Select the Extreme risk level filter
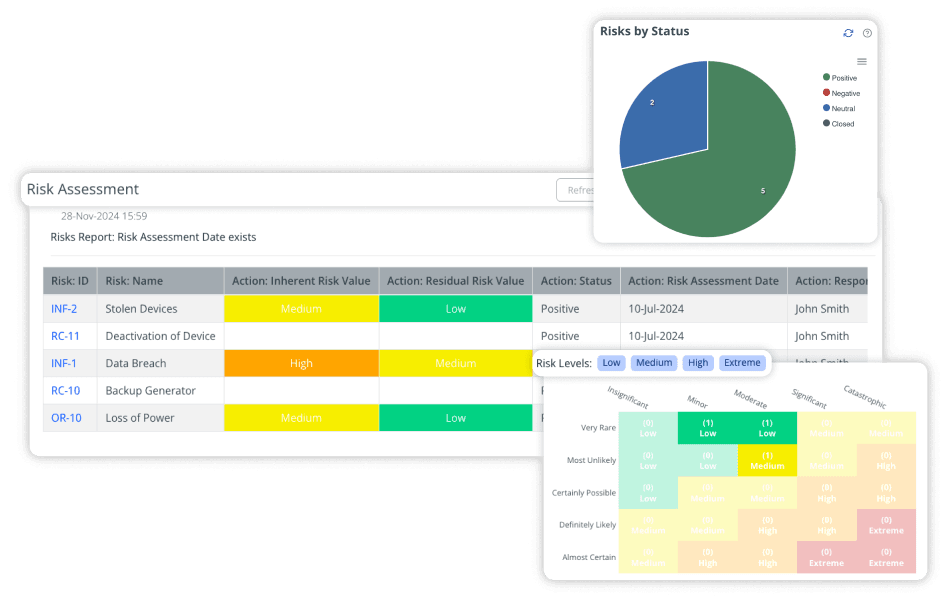 coord(742,363)
